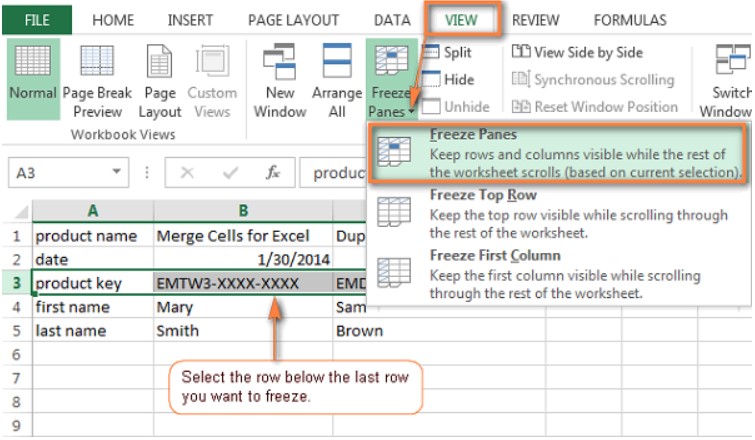Image resolution: width=755 pixels, height=440 pixels.
Task: Switch to the HOME tab
Action: (113, 20)
